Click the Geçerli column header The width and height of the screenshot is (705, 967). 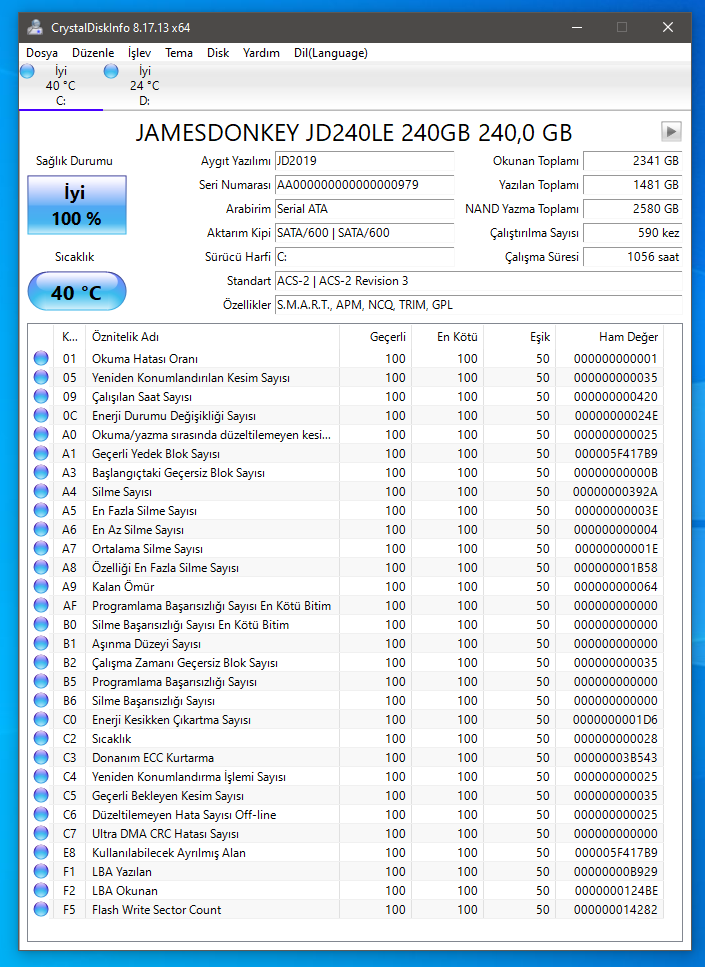(x=376, y=337)
